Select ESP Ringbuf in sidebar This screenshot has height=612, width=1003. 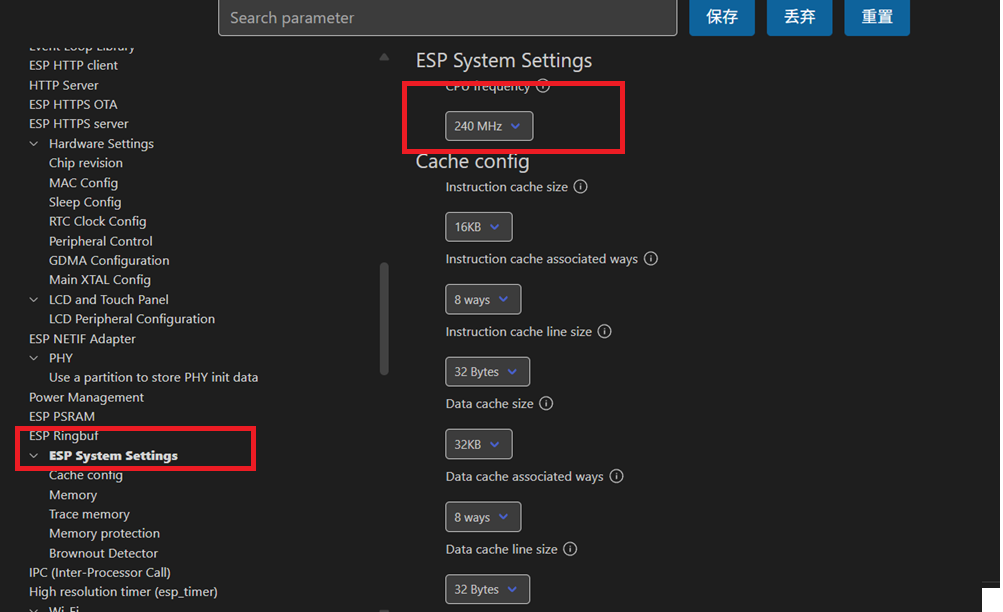(x=63, y=436)
